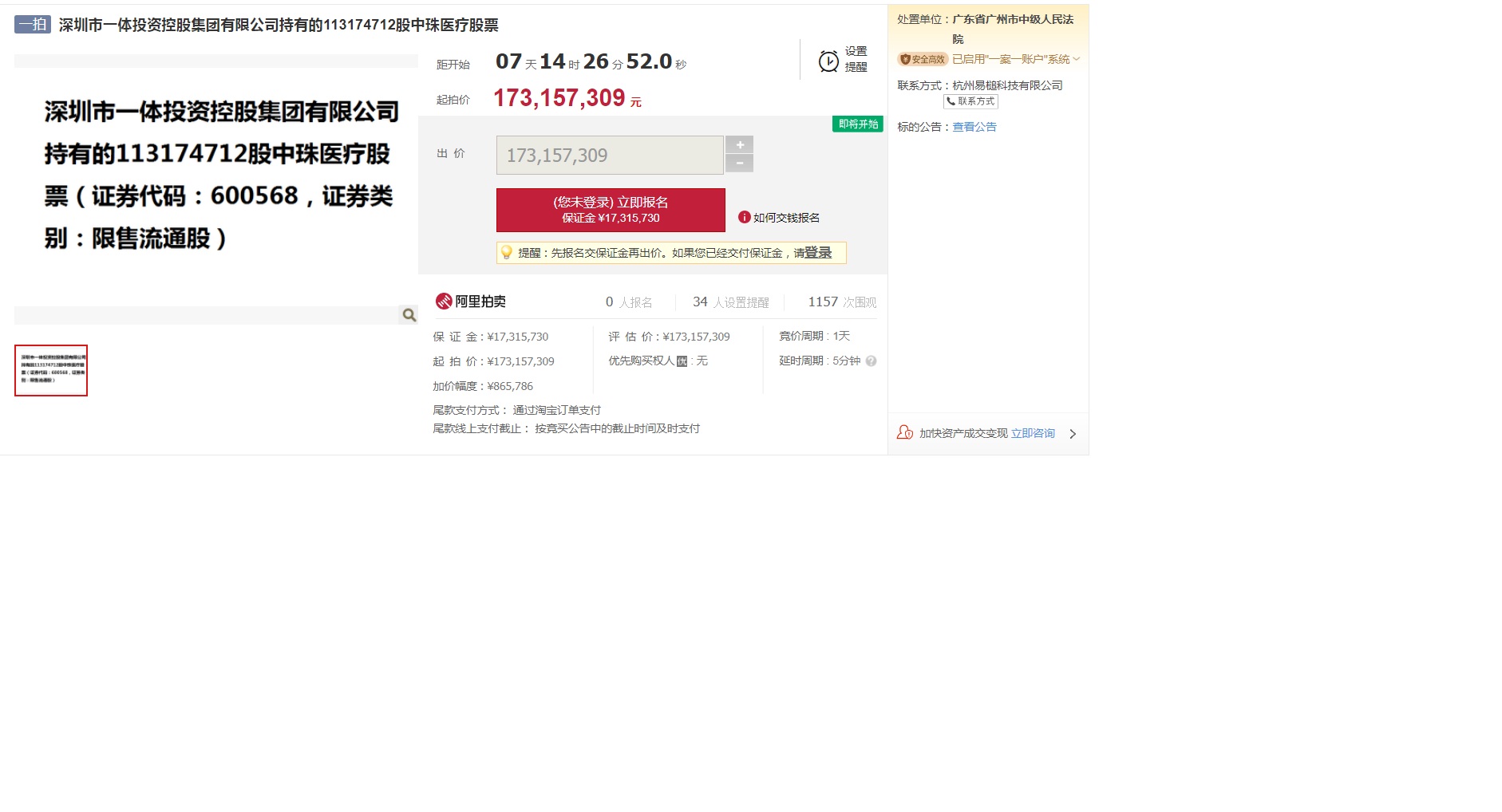Click the bid price input field
The height and width of the screenshot is (812, 1502).
(x=610, y=155)
